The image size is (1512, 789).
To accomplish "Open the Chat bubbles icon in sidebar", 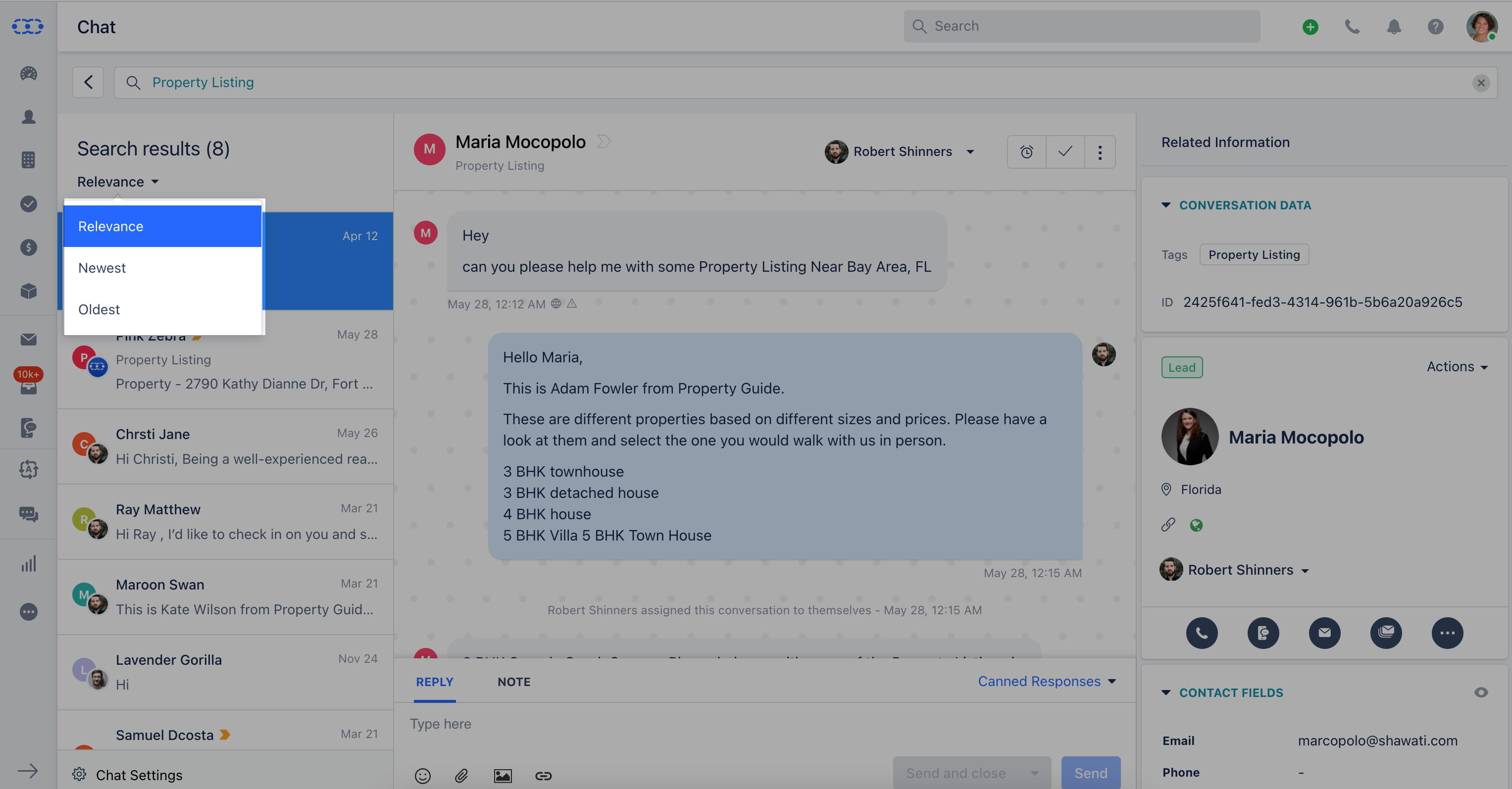I will click(28, 514).
